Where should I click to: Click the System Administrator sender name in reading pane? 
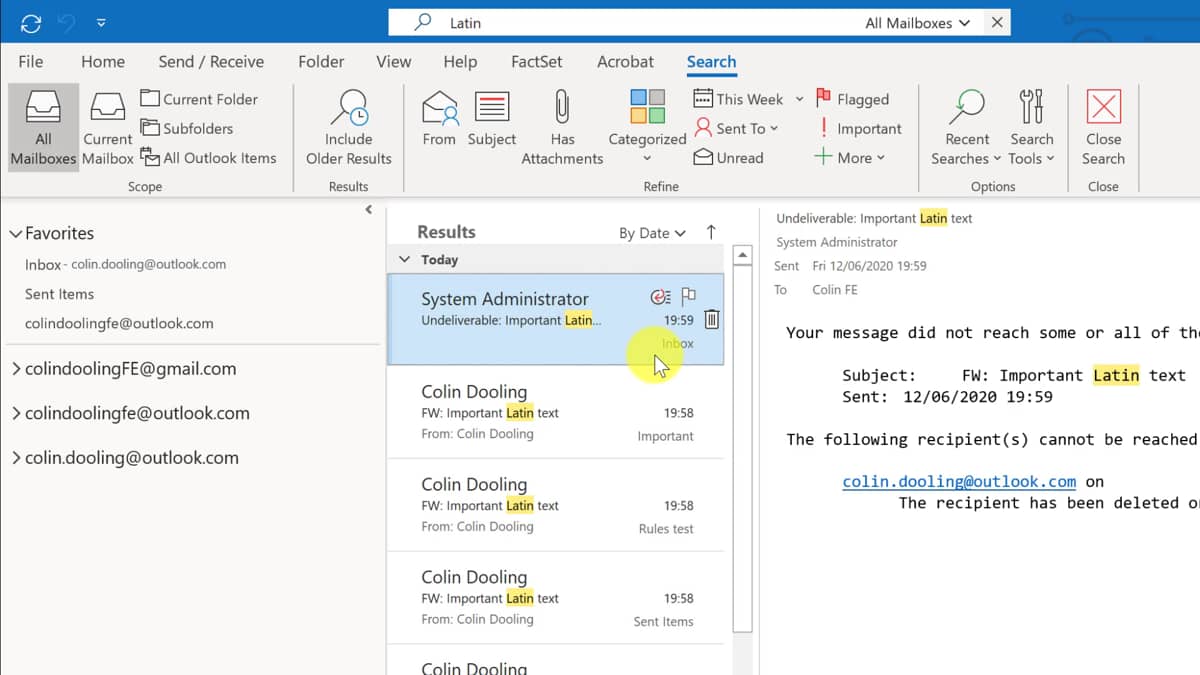click(x=837, y=242)
